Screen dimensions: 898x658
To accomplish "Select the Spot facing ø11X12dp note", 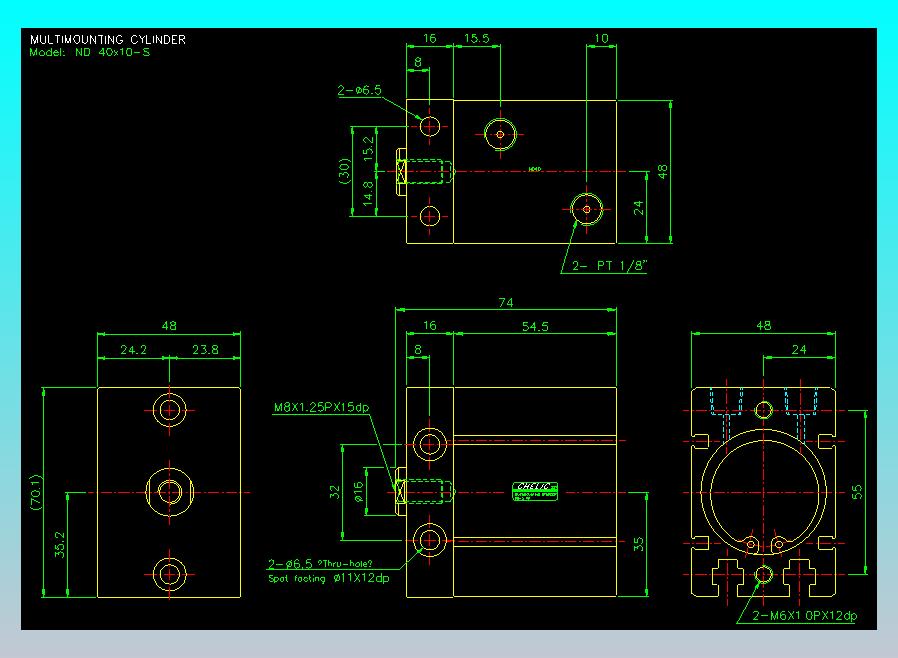I will tap(329, 578).
